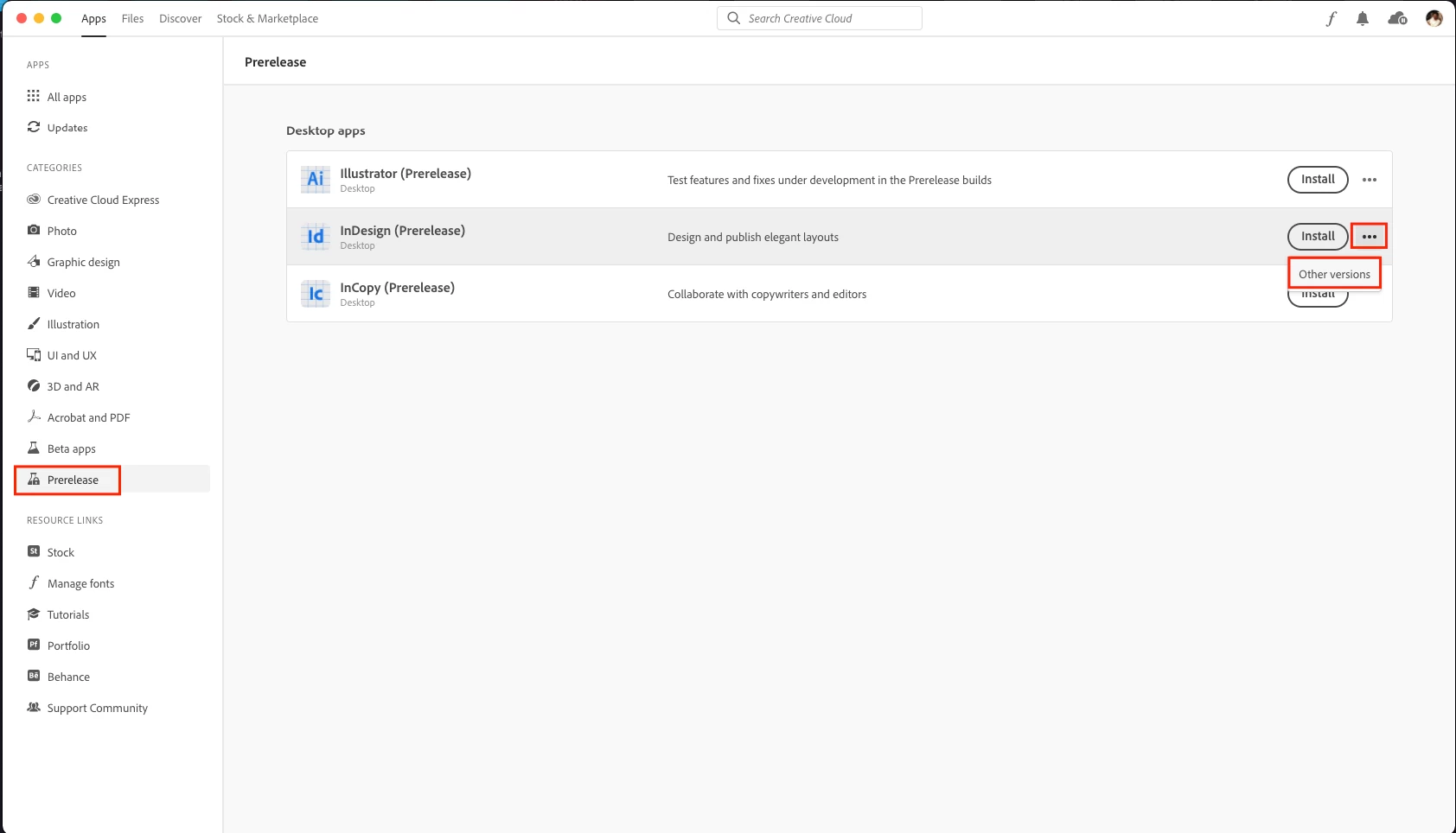Viewport: 1456px width, 833px height.
Task: Click the magnifier icon in search box
Action: [x=733, y=18]
